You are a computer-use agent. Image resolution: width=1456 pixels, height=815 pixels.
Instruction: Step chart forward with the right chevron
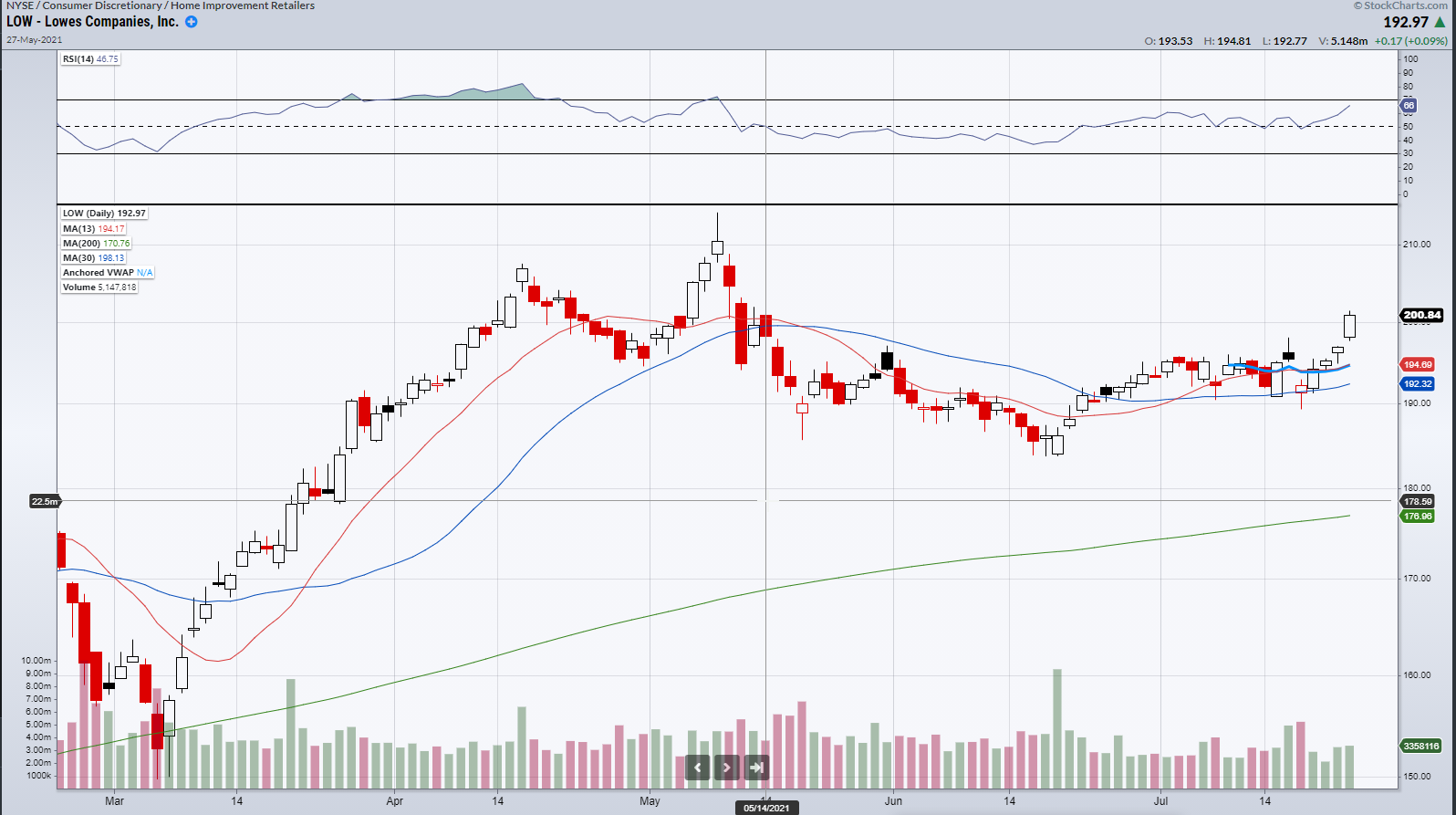(727, 768)
